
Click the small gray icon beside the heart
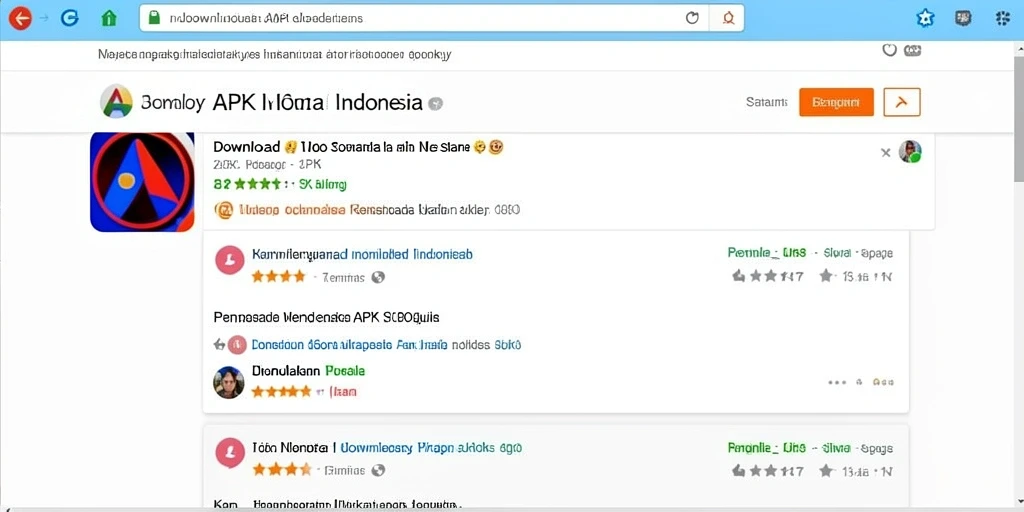point(912,50)
